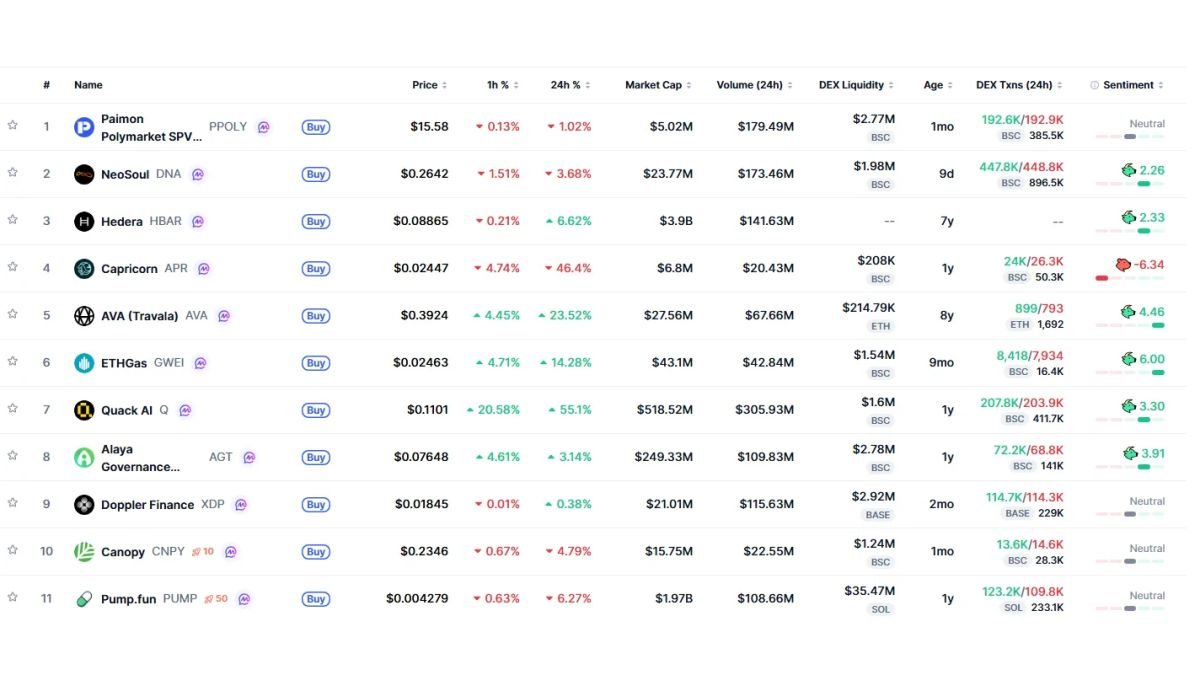Star NeoSoul DNA to watchlist

(x=12, y=172)
